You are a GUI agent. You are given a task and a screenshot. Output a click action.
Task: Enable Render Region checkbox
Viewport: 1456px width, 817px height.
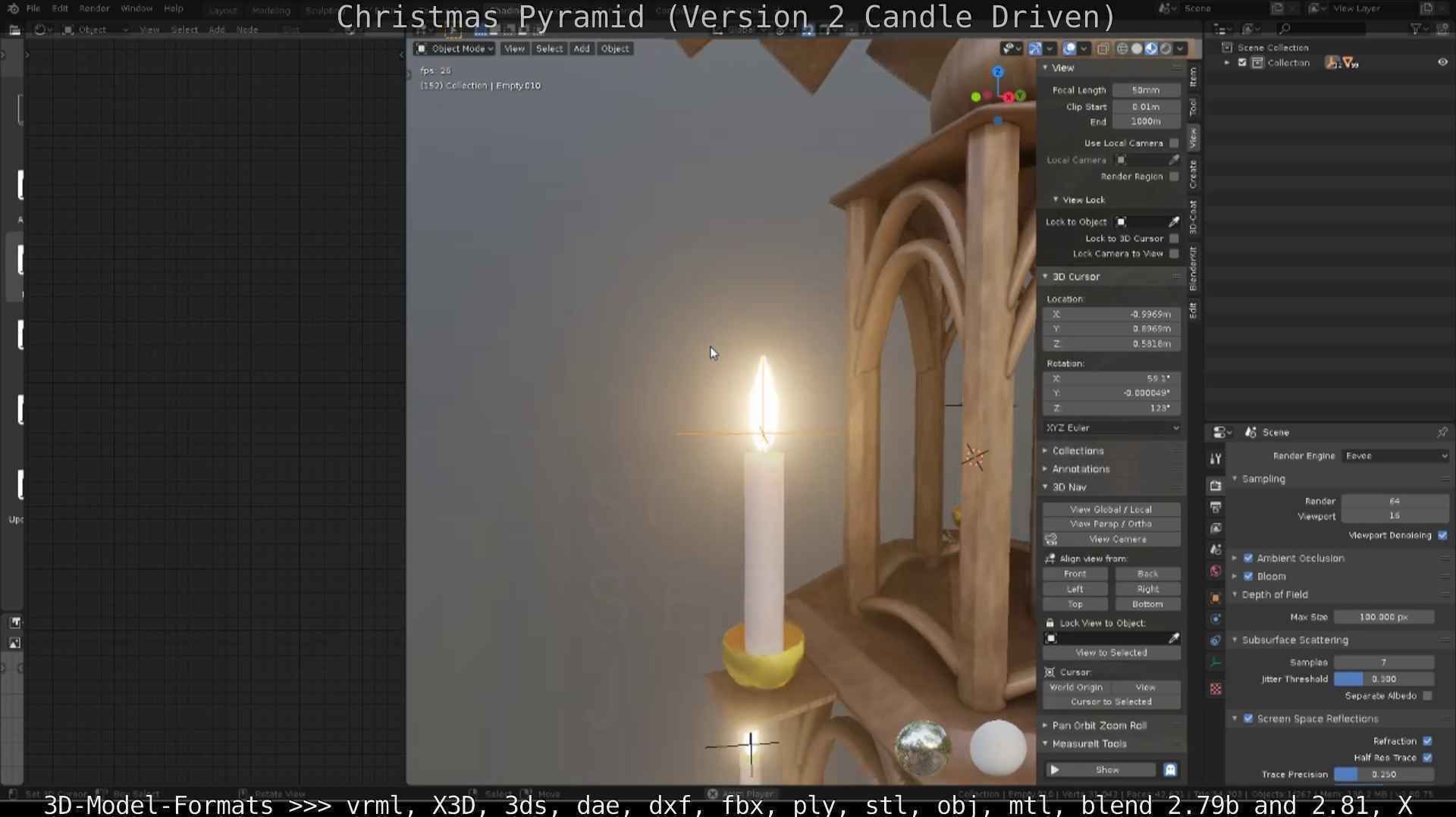(1174, 177)
